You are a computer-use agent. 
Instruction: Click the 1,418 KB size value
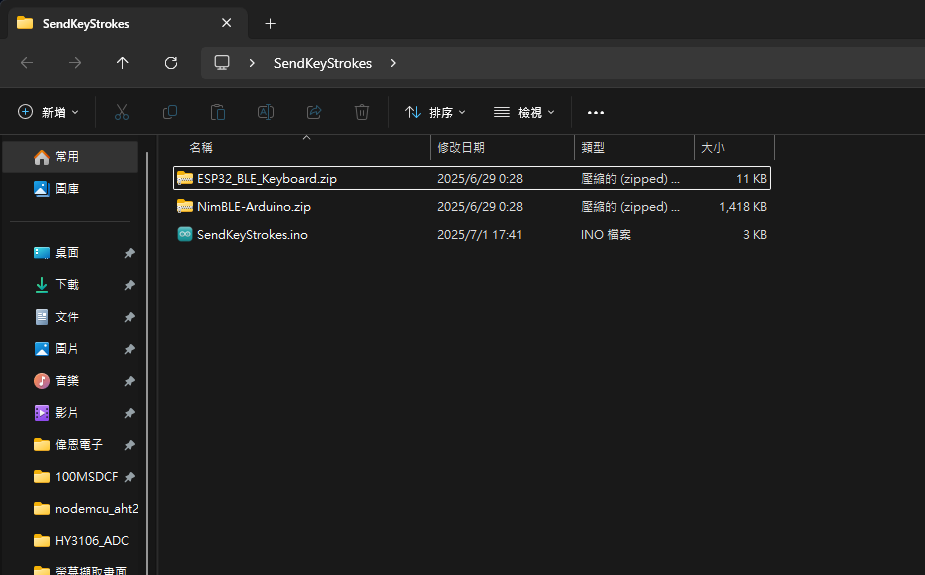(743, 206)
